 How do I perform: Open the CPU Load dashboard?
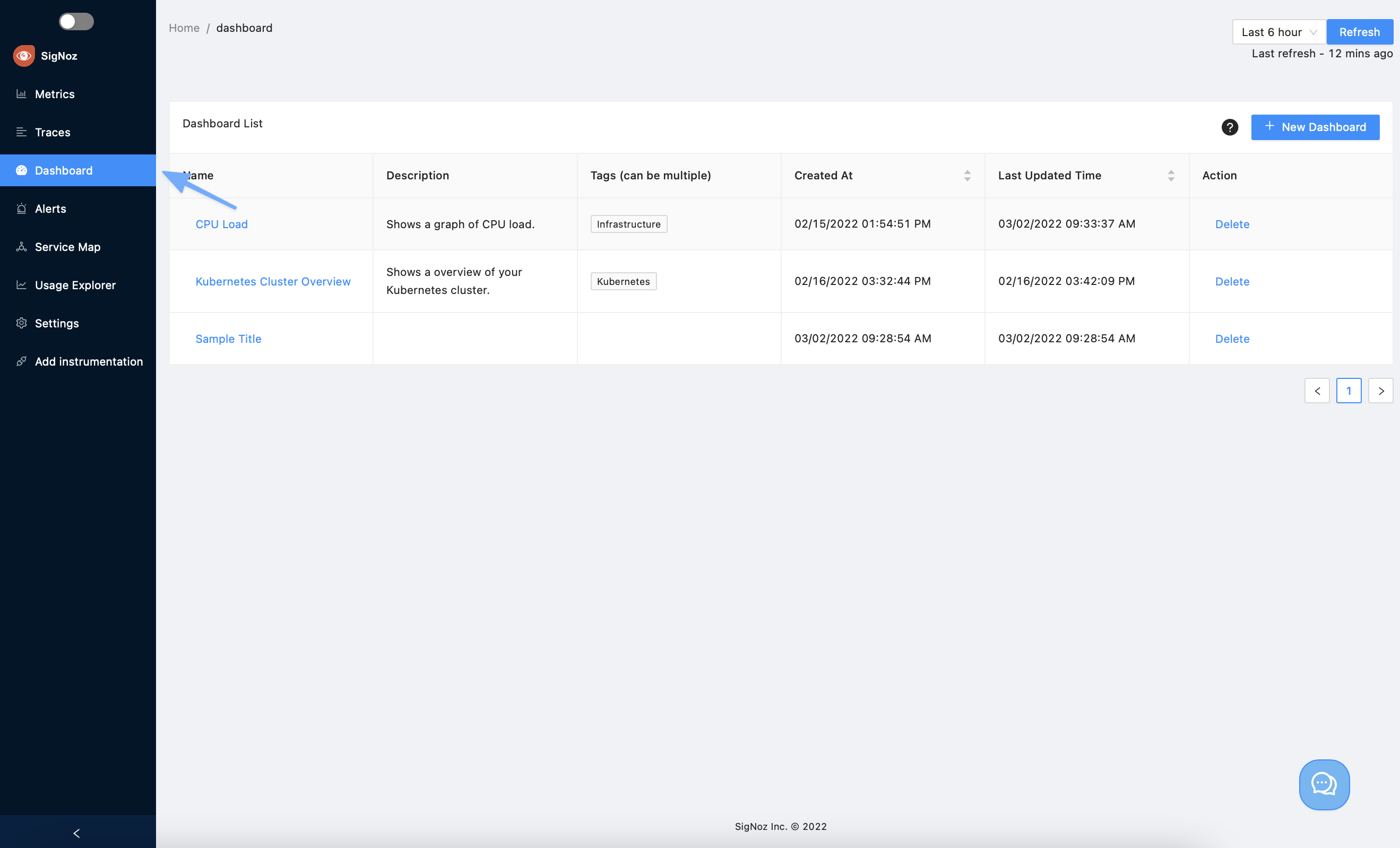click(x=222, y=224)
